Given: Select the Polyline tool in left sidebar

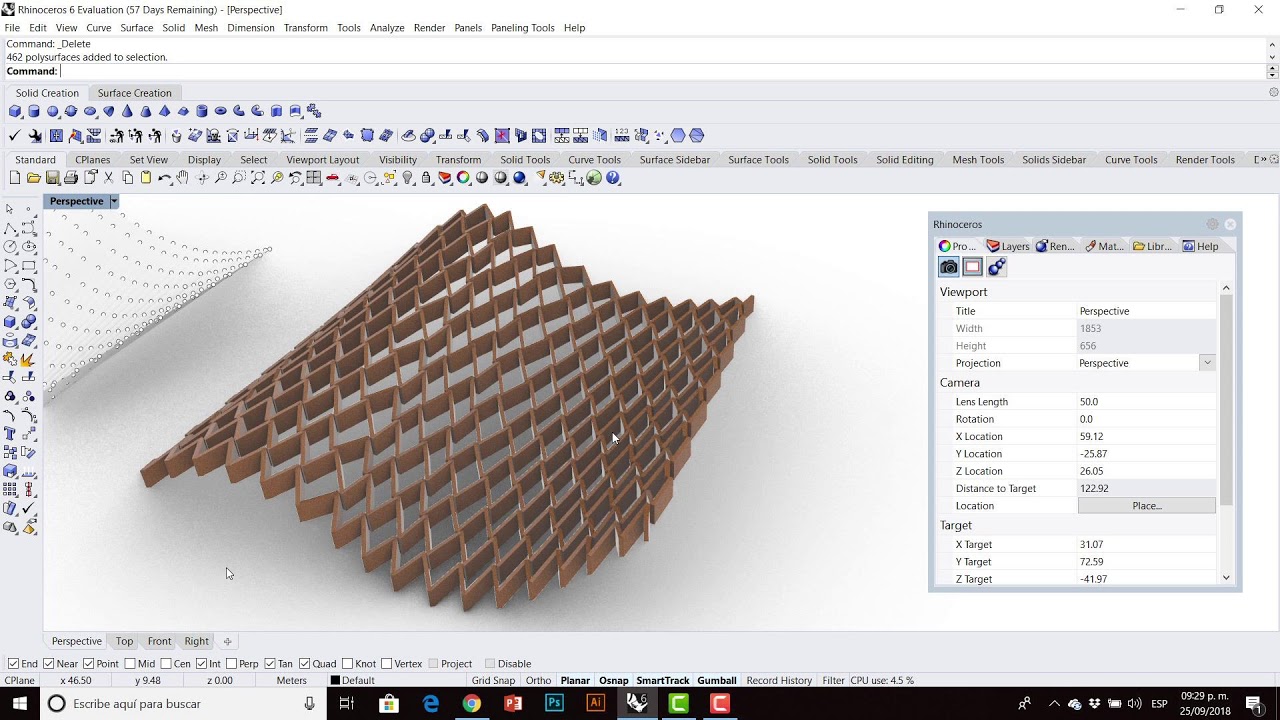Looking at the screenshot, I should pos(10,229).
